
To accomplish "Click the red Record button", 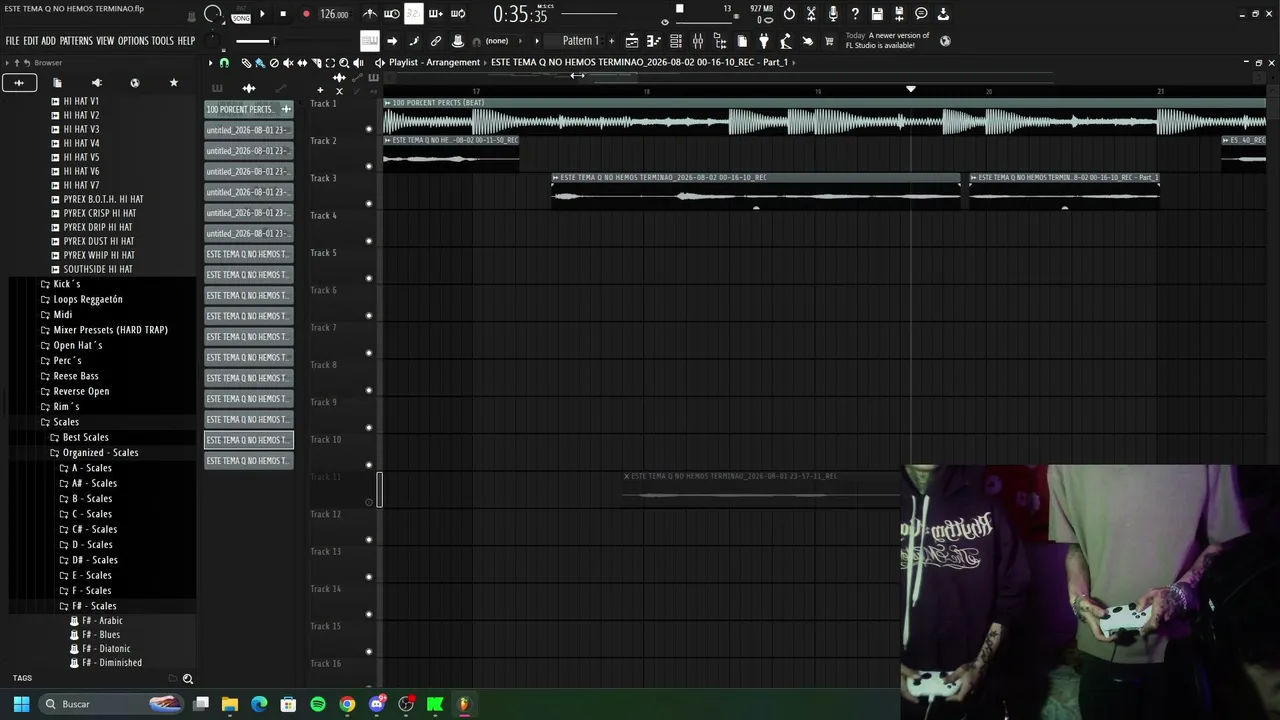I will (x=306, y=14).
